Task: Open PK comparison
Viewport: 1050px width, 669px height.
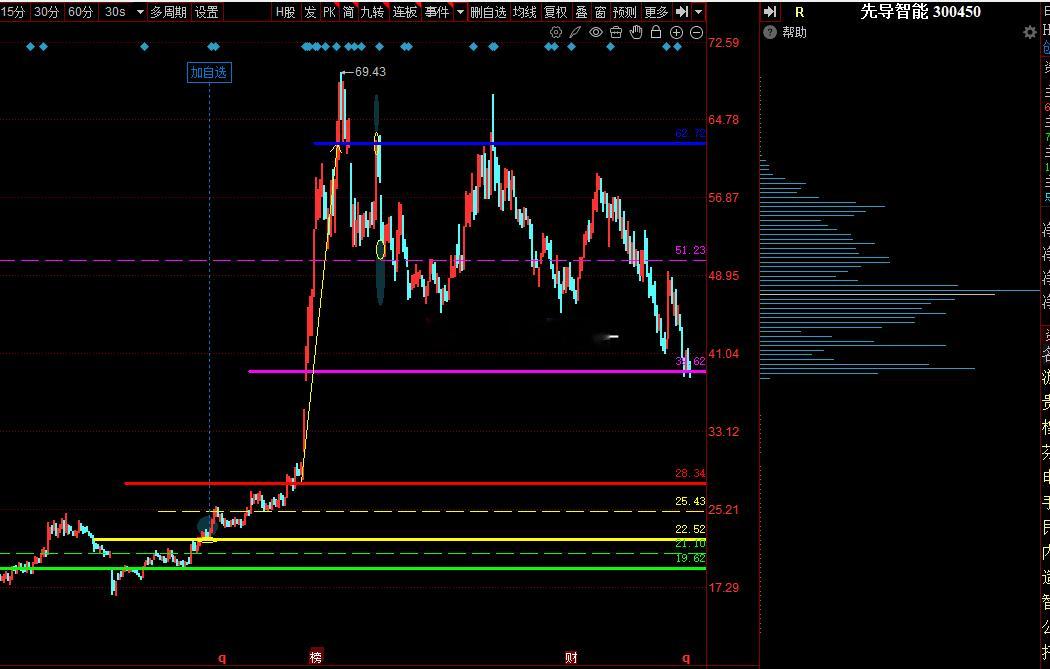Action: (x=329, y=12)
